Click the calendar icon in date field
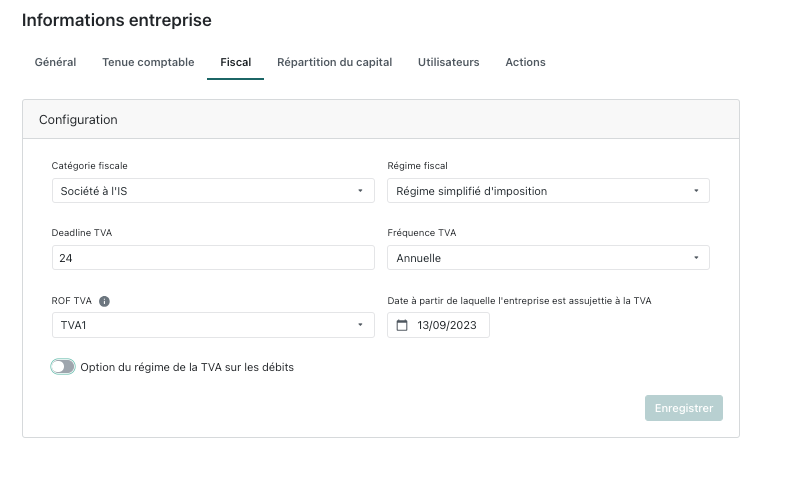This screenshot has width=793, height=479. (403, 325)
